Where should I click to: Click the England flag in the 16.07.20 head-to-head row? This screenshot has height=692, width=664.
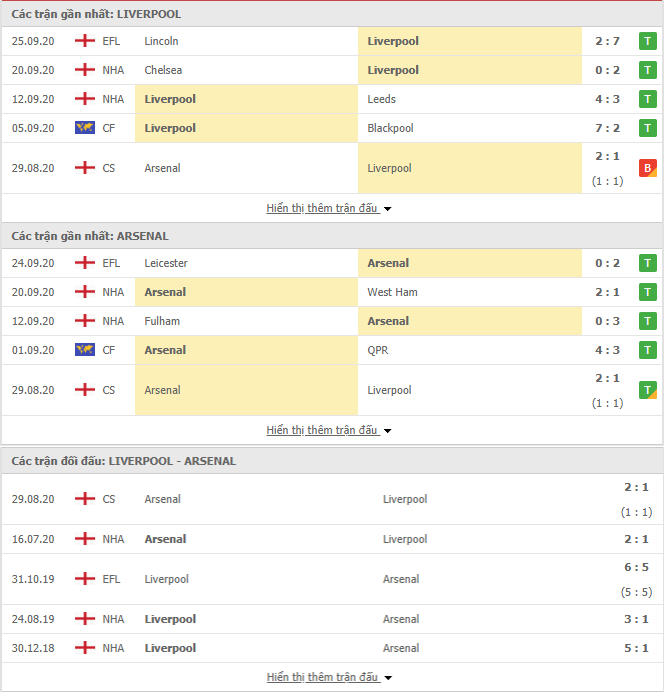pos(85,539)
